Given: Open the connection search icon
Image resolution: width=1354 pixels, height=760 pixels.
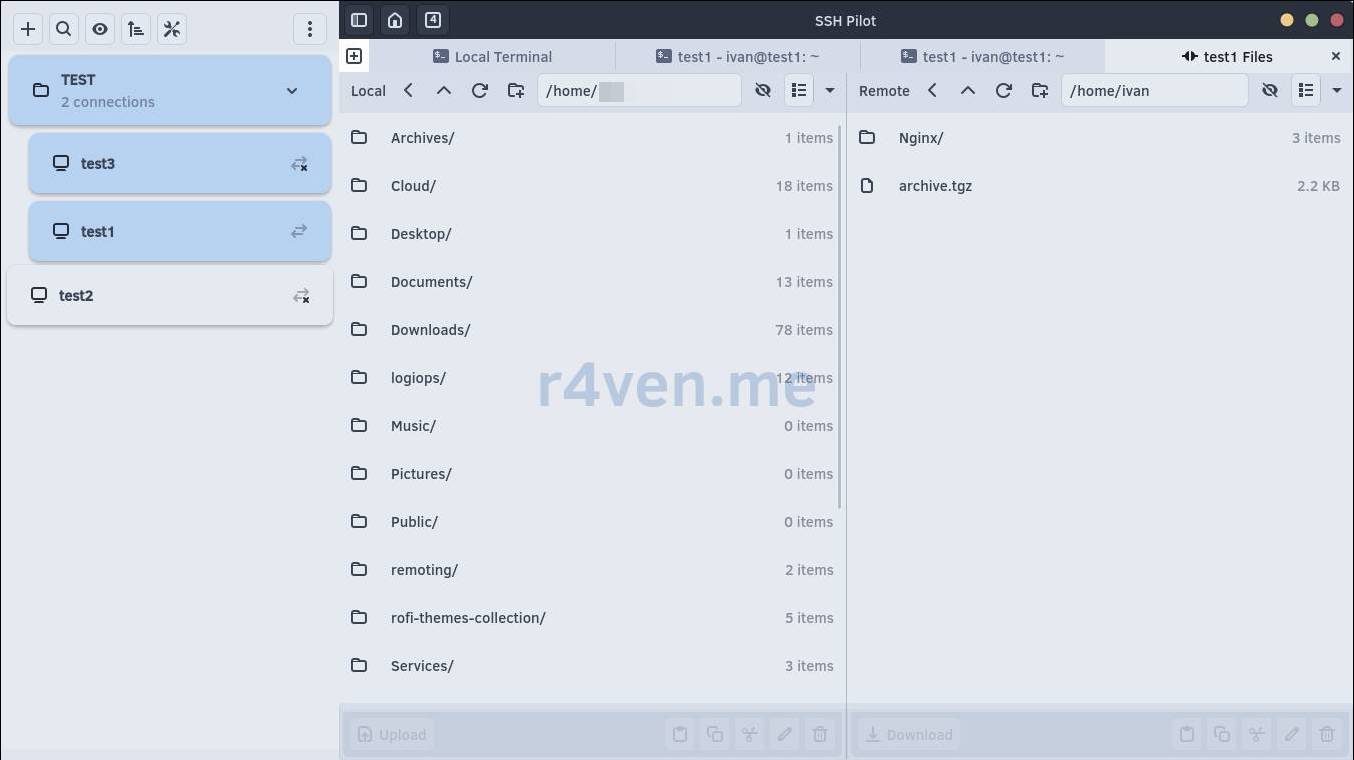Looking at the screenshot, I should tap(64, 29).
